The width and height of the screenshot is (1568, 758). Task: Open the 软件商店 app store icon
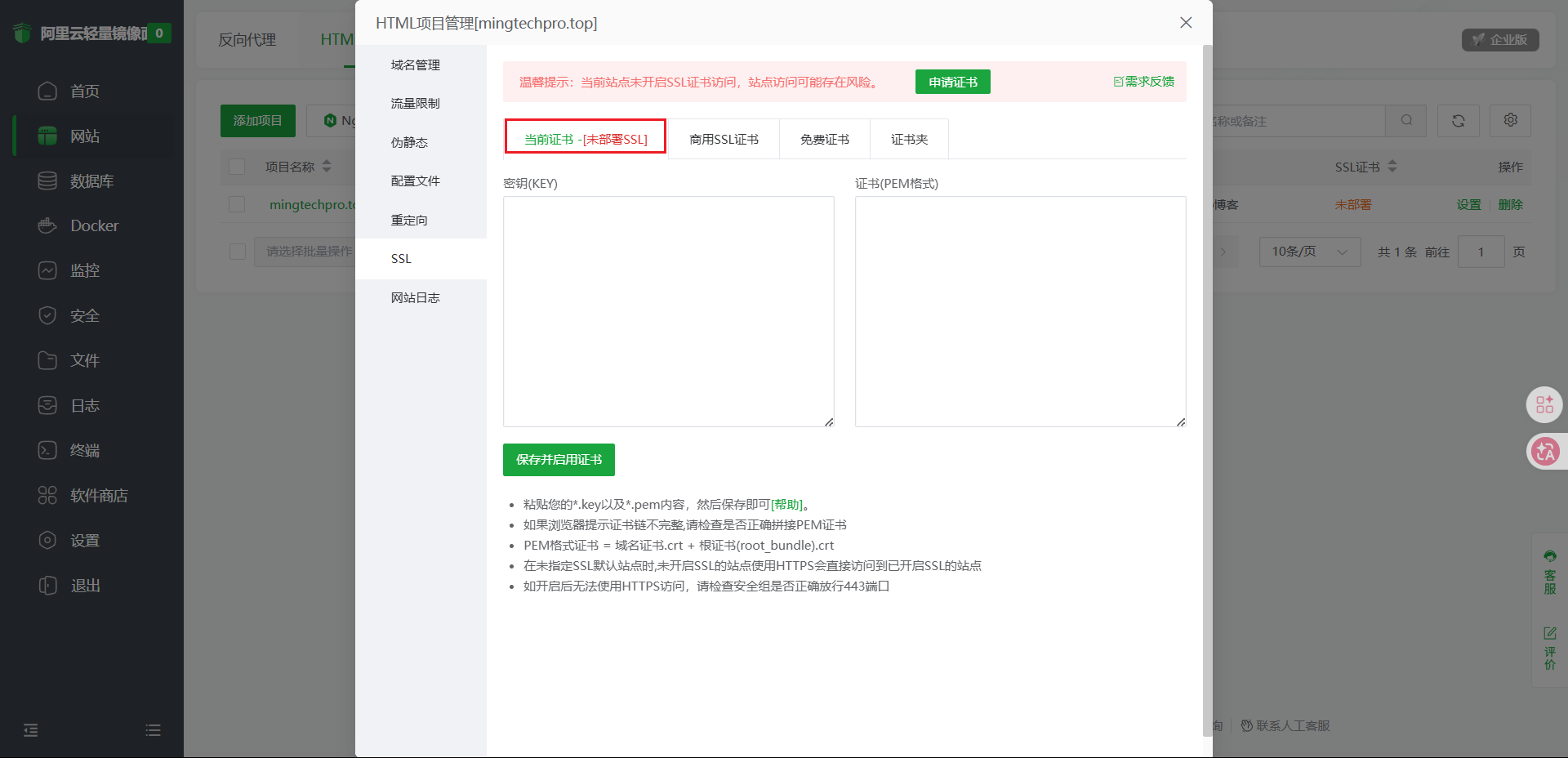(x=47, y=495)
